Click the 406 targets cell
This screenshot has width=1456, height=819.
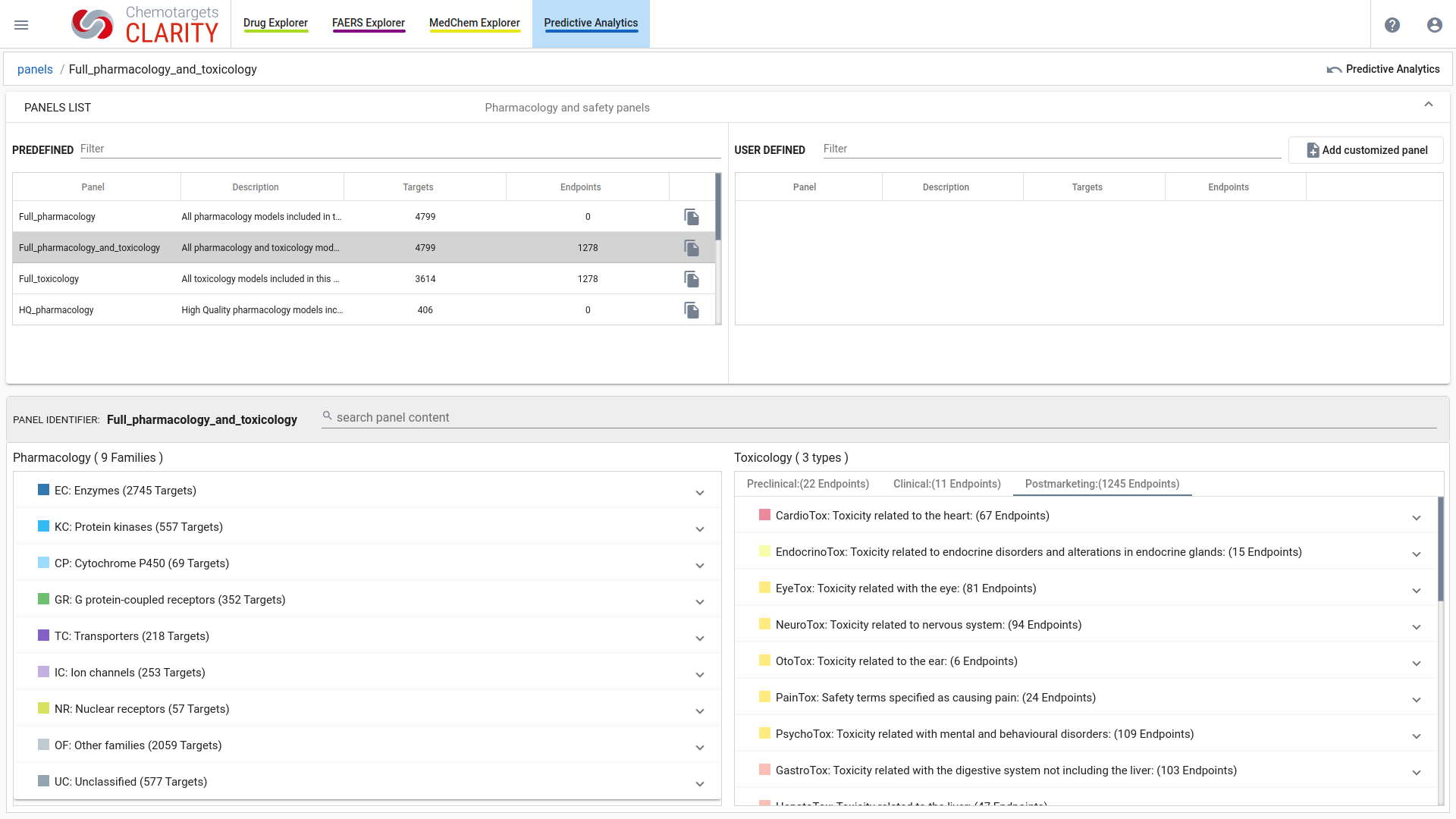425,310
